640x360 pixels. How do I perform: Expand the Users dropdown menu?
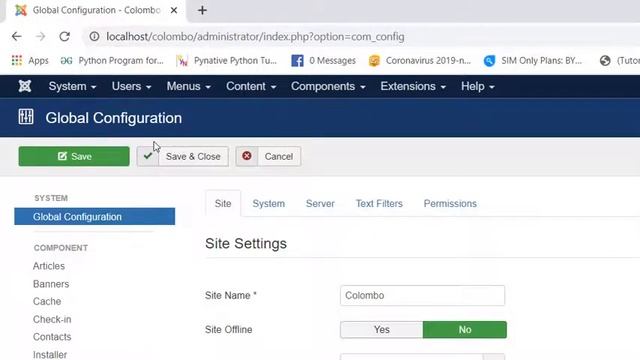pyautogui.click(x=131, y=86)
